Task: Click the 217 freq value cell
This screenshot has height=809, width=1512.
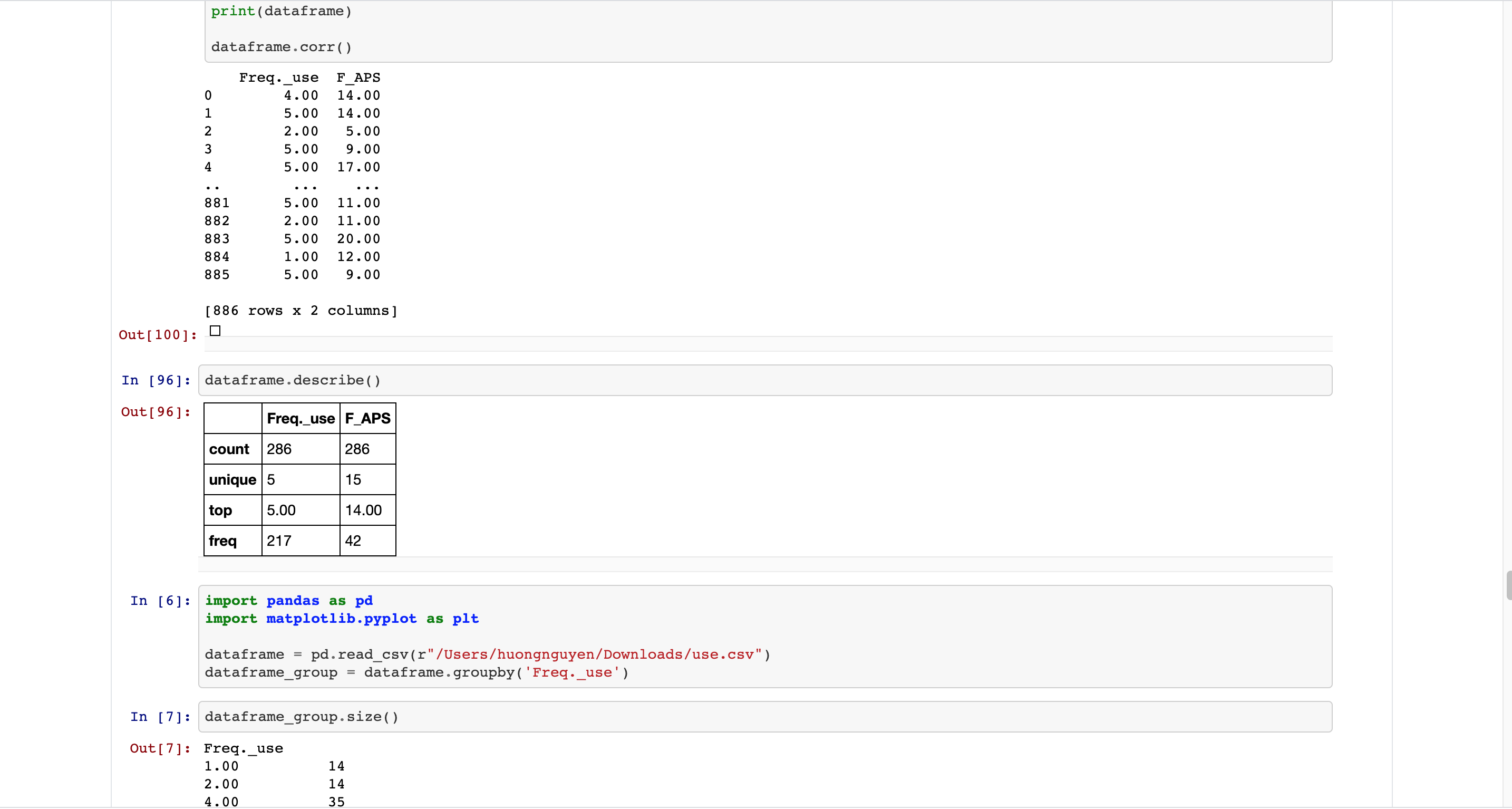Action: tap(301, 541)
